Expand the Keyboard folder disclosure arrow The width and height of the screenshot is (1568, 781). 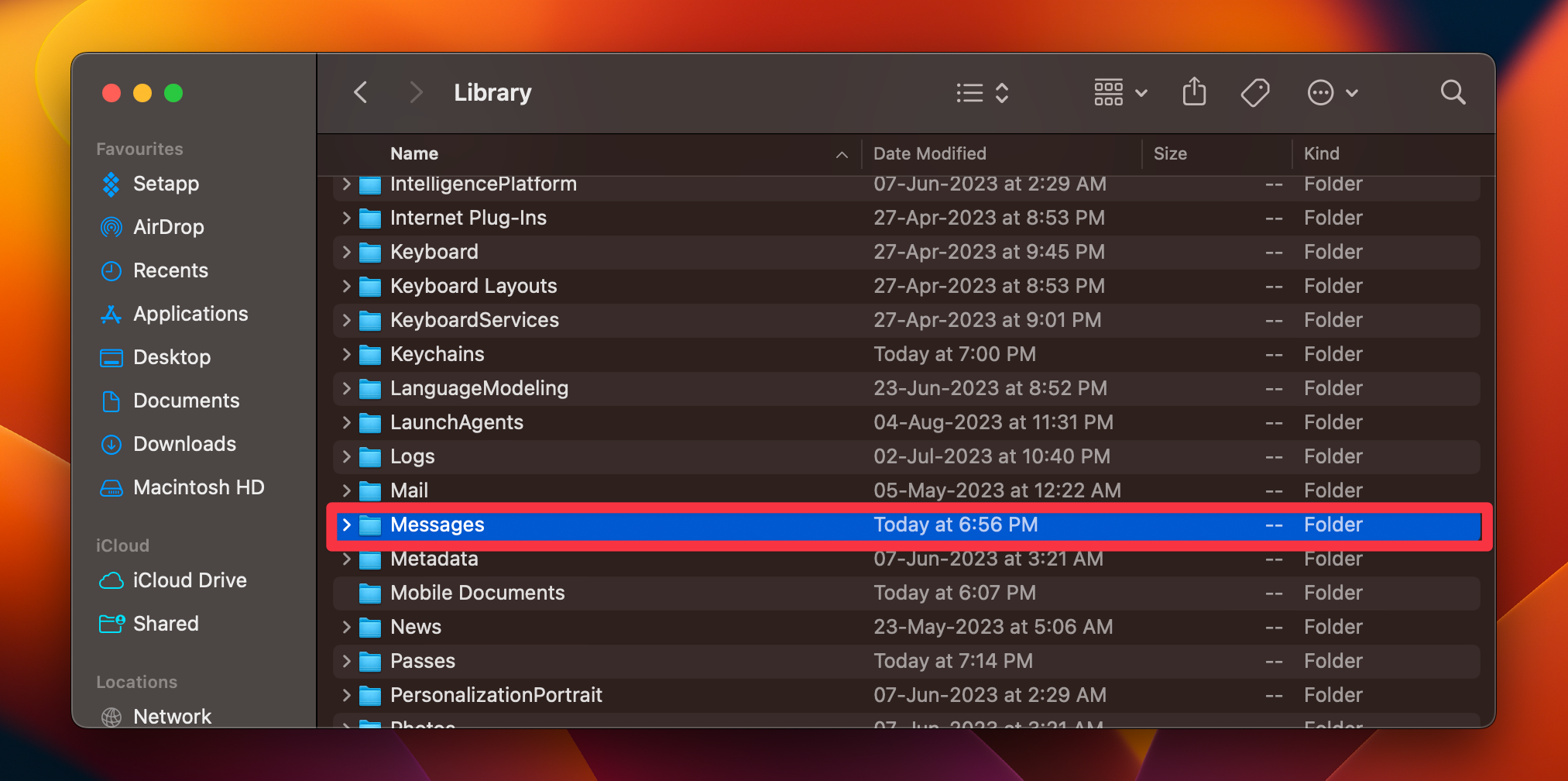tap(346, 252)
